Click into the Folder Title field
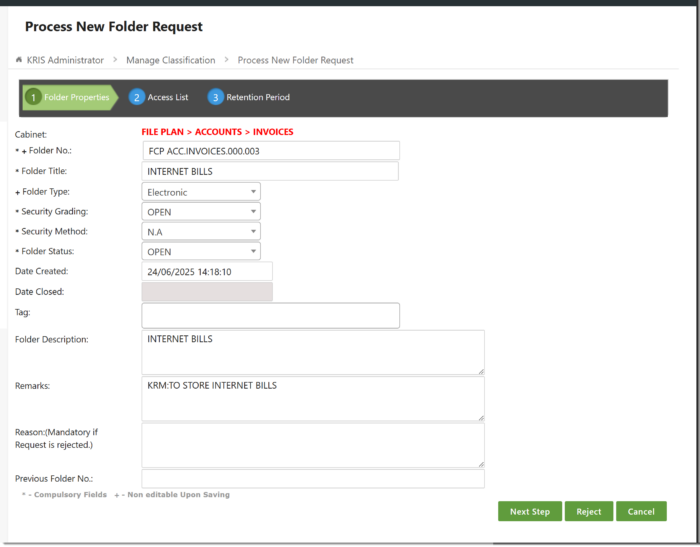The image size is (700, 547). (x=270, y=171)
